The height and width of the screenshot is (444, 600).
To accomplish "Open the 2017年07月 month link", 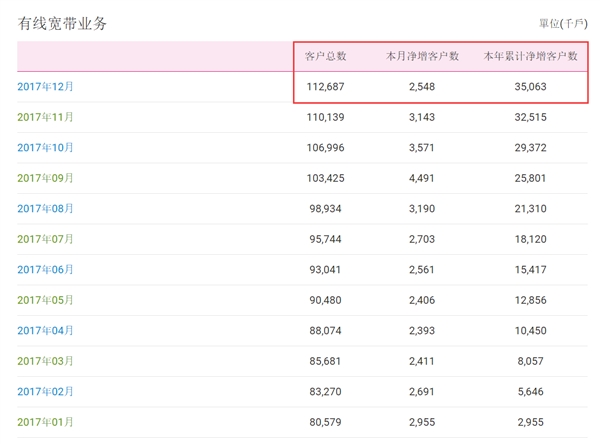I will click(x=45, y=240).
